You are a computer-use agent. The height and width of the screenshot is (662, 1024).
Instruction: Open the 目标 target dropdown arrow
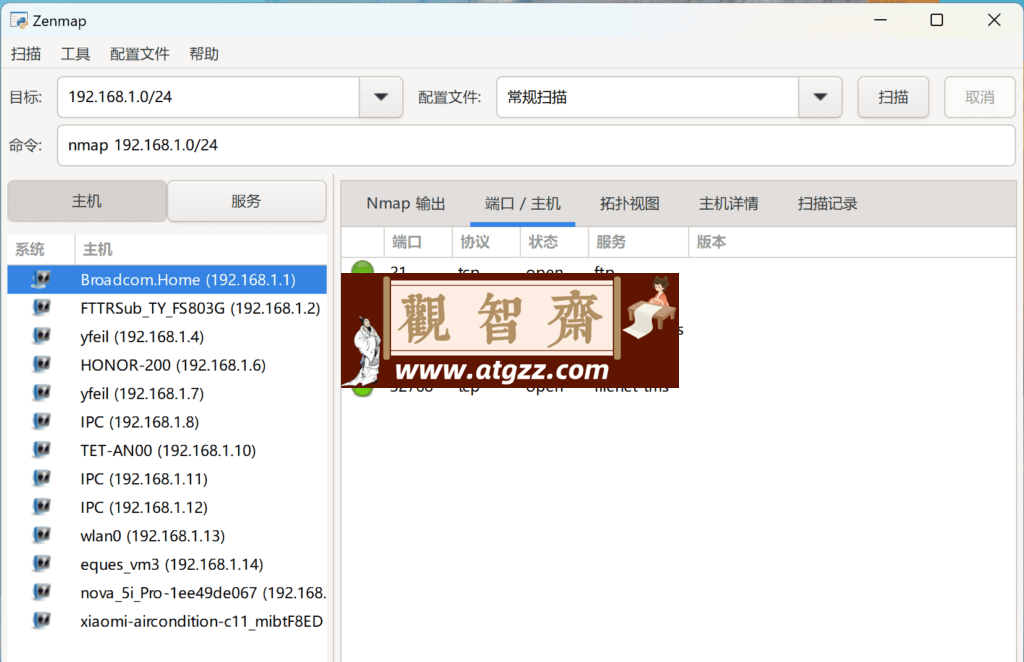click(381, 97)
